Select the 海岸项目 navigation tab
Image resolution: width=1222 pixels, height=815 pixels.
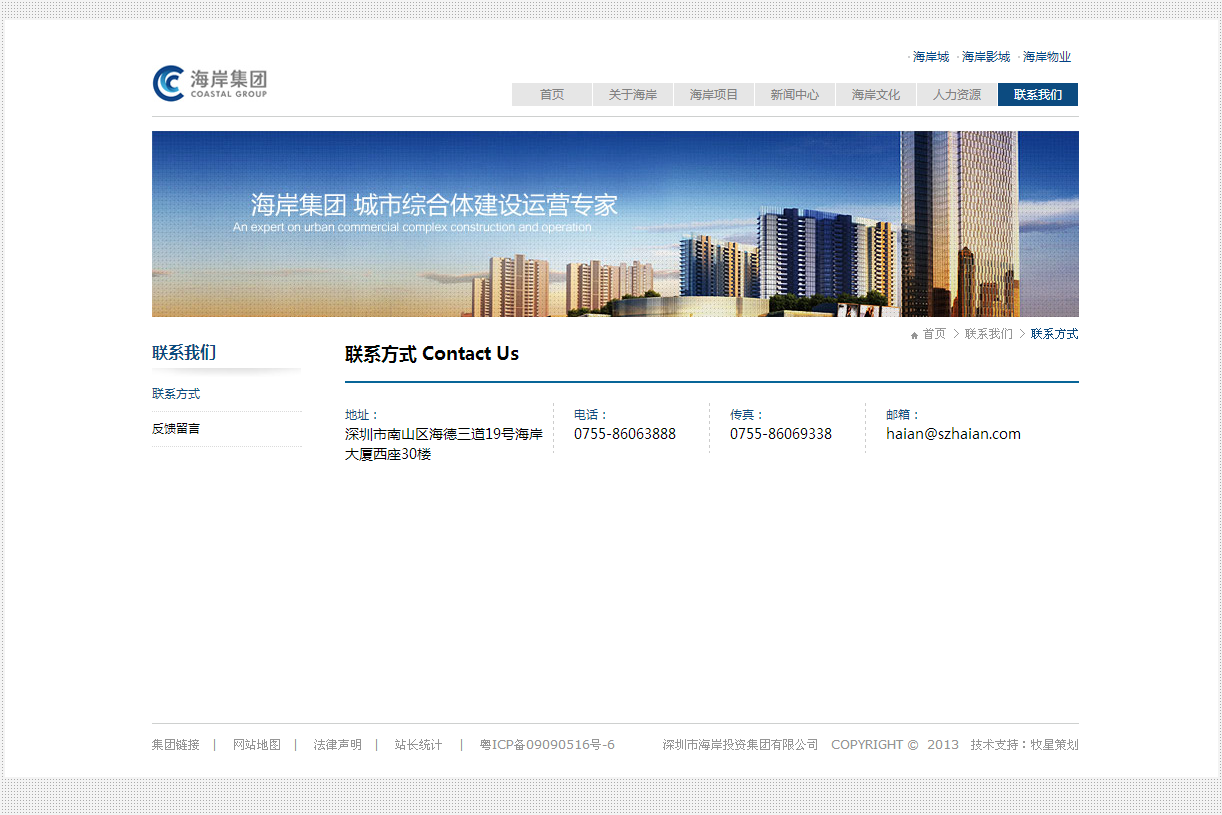tap(713, 94)
